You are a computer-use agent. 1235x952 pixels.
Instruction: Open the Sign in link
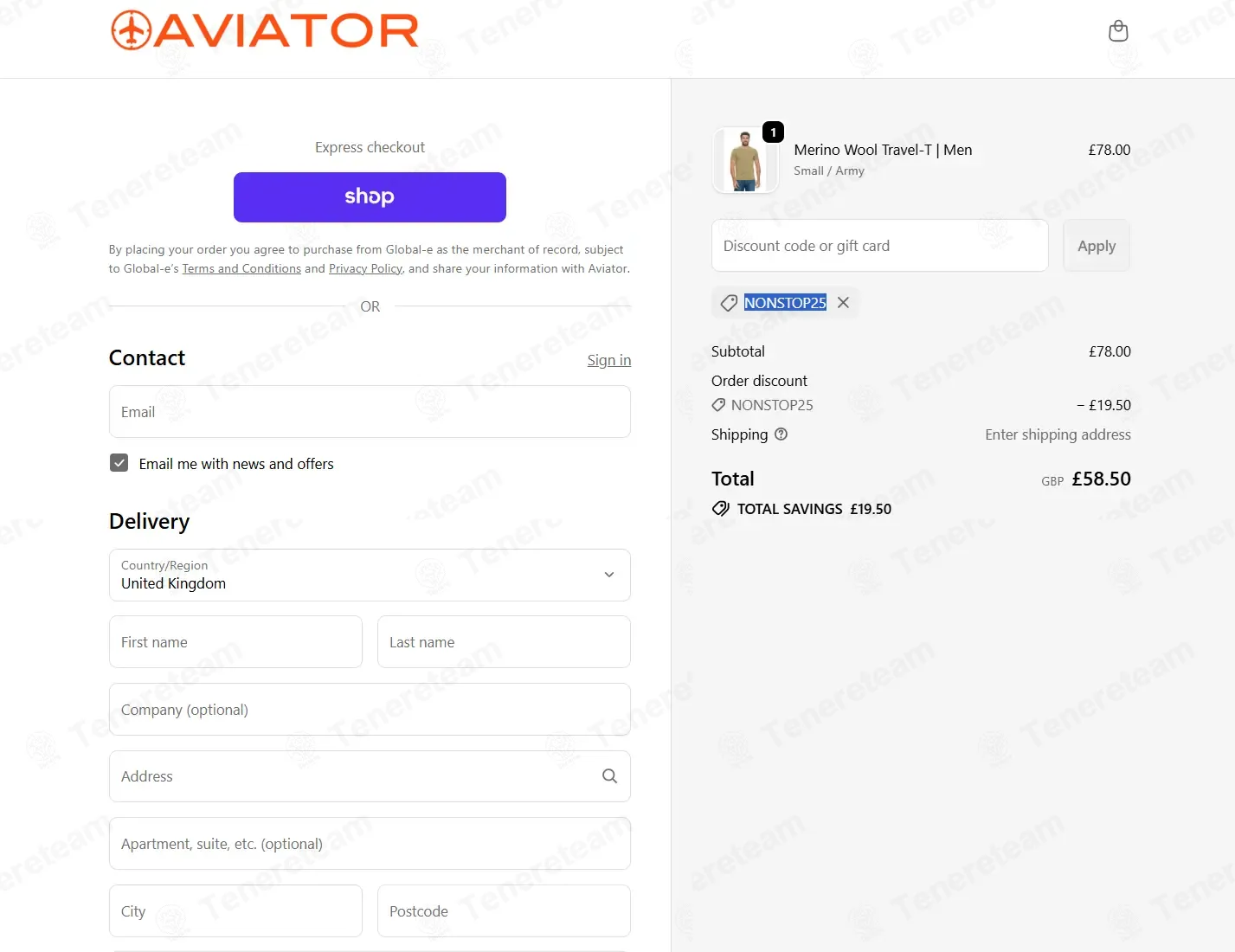pos(609,360)
